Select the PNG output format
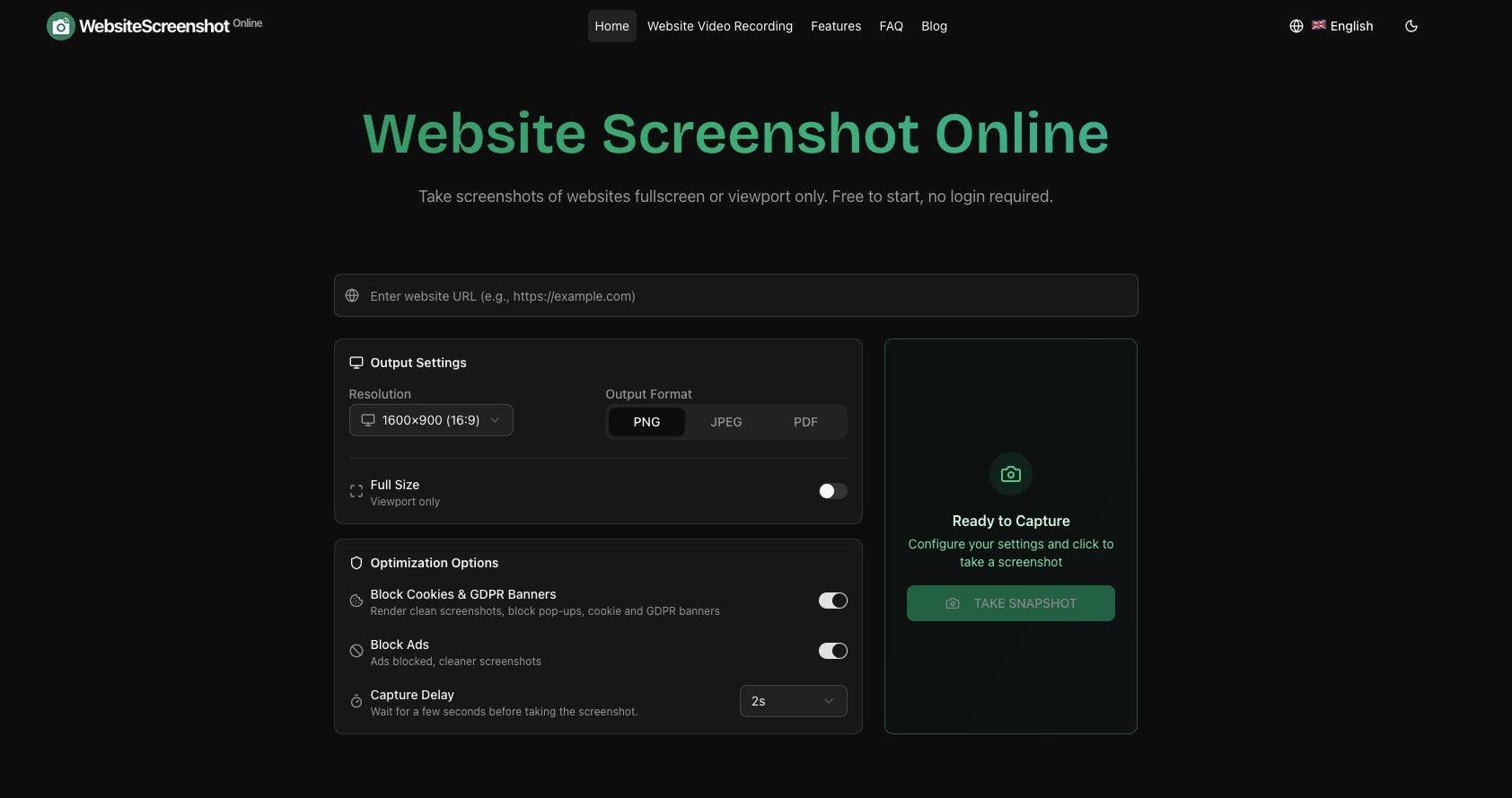 (646, 422)
